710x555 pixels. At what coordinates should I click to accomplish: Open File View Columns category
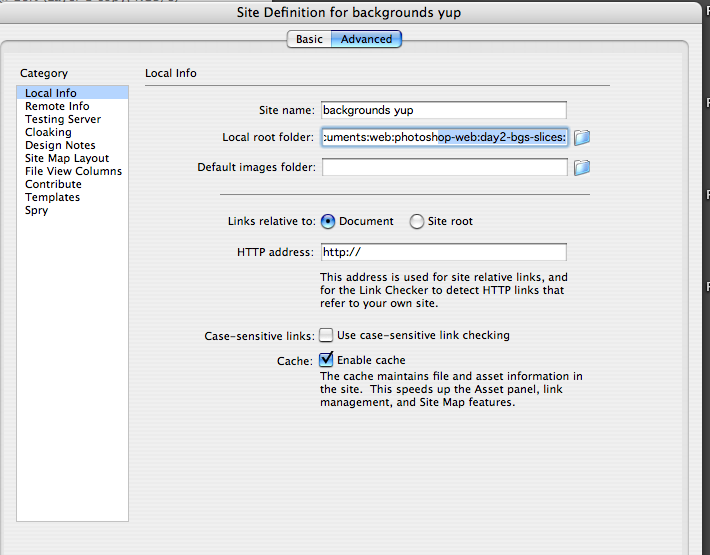(x=73, y=171)
